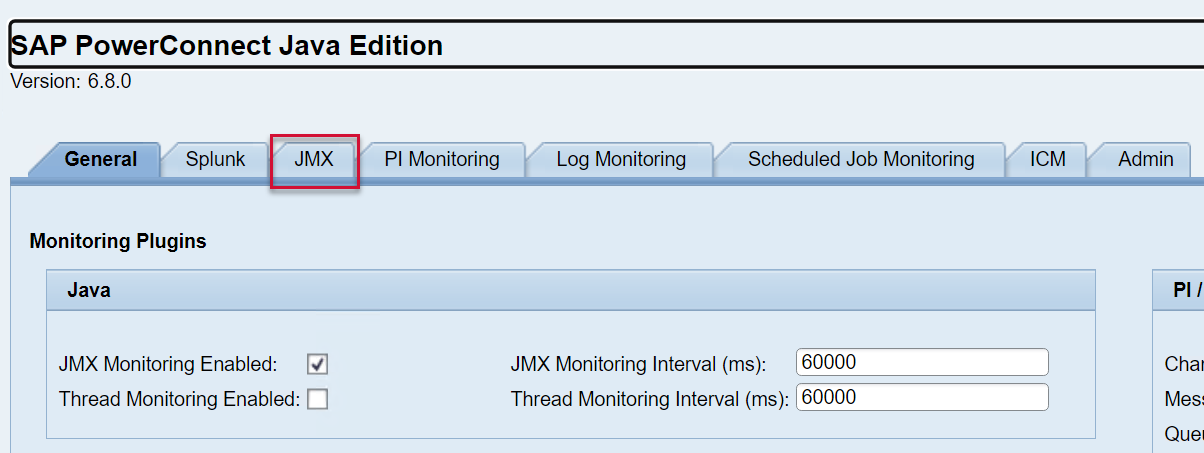
Task: Click the Java panel header
Action: (x=570, y=290)
